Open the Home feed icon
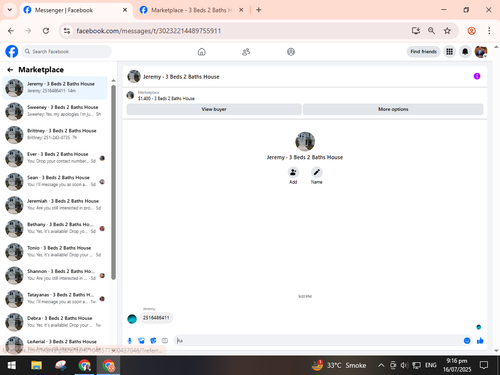Screen dimensions: 500x375 click(202, 52)
